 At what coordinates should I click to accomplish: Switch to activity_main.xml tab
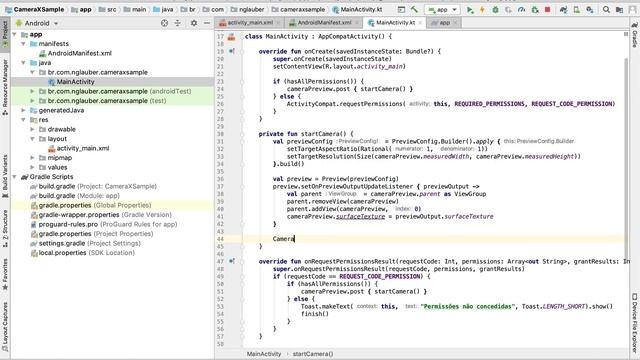pos(250,23)
